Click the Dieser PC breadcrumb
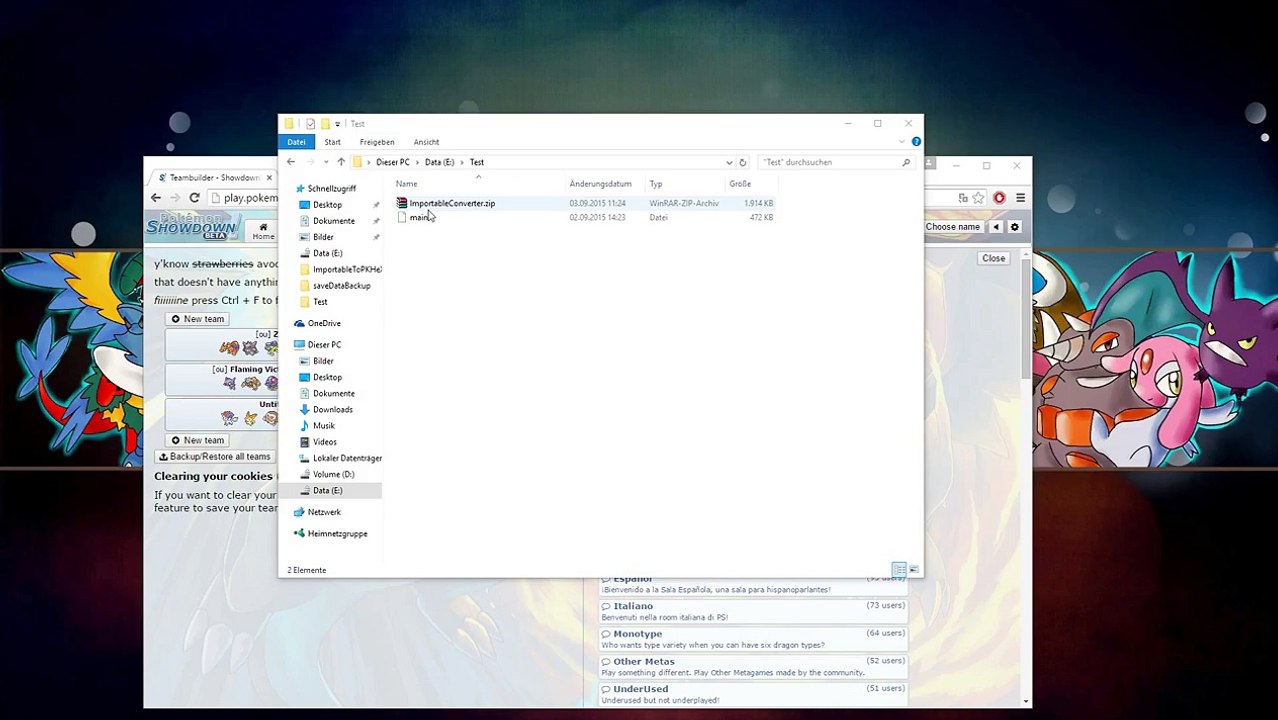The width and height of the screenshot is (1278, 720). pos(392,162)
